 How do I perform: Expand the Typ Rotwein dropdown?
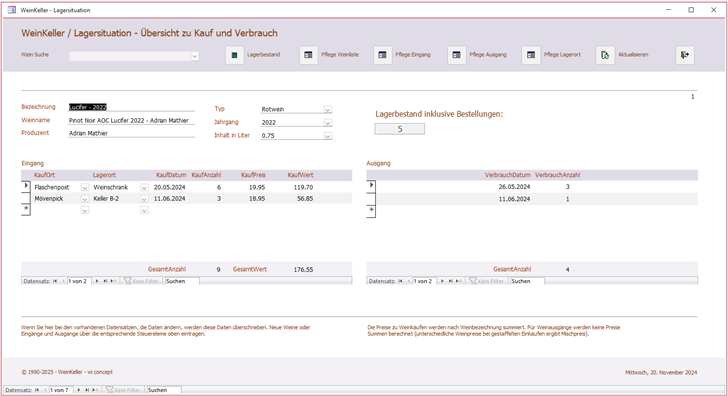(328, 110)
